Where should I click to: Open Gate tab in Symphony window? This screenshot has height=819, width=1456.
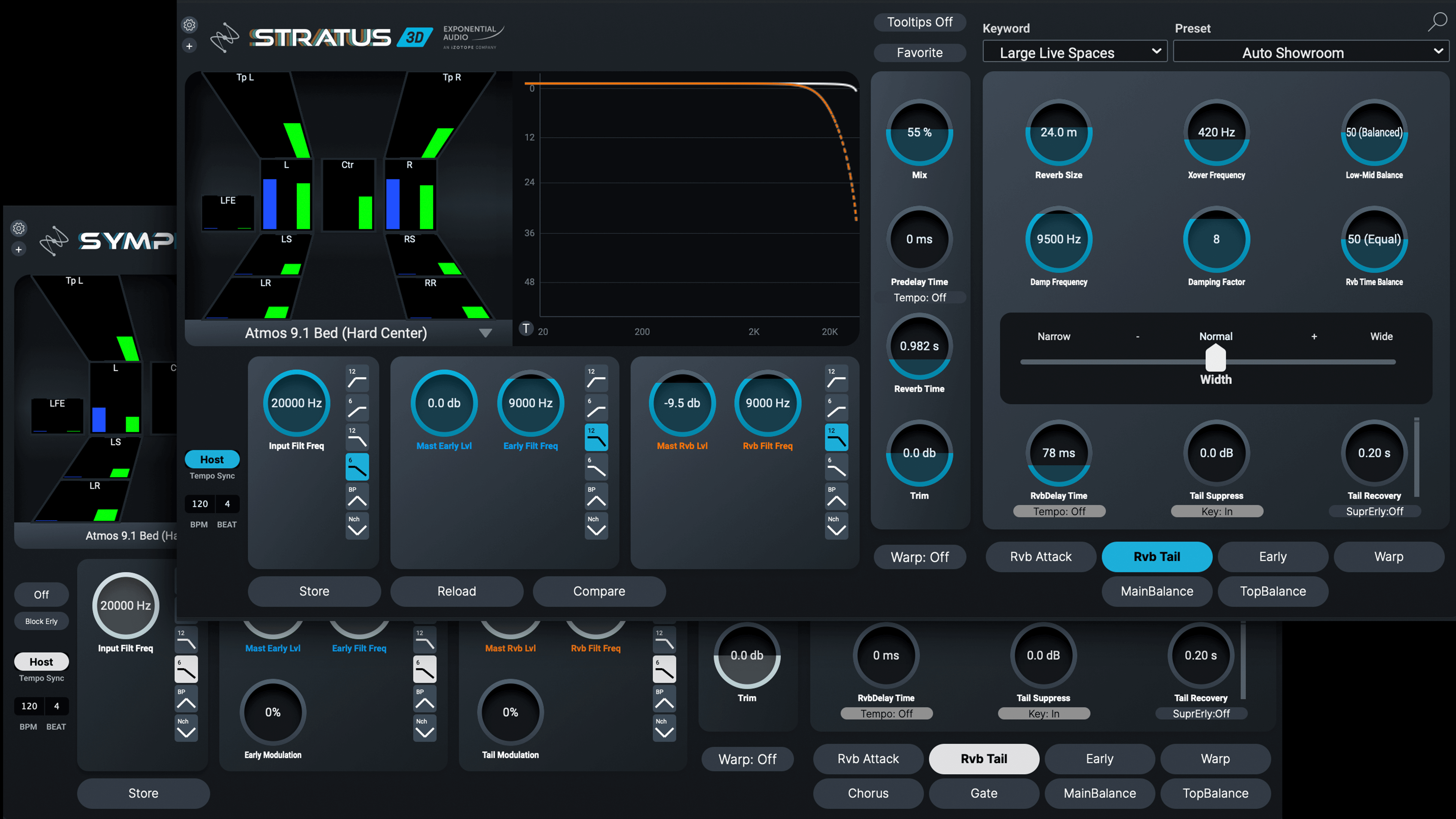point(984,793)
